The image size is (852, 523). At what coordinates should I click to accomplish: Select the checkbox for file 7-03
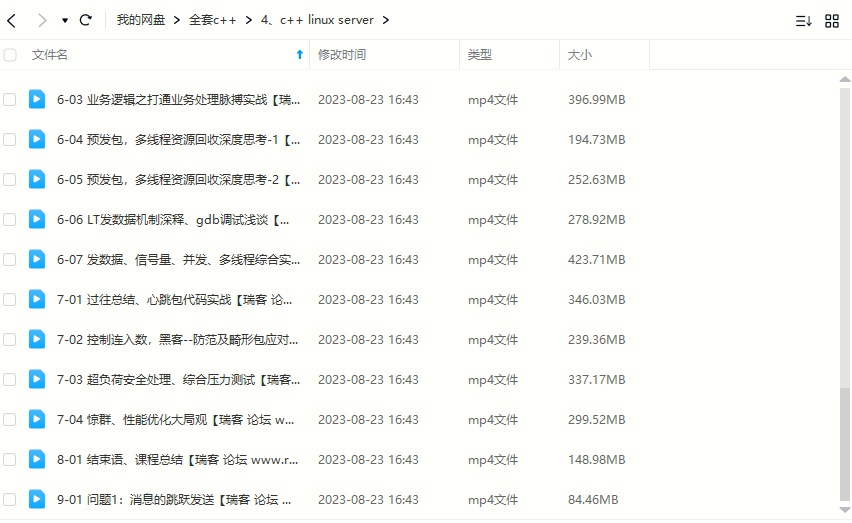coord(10,379)
